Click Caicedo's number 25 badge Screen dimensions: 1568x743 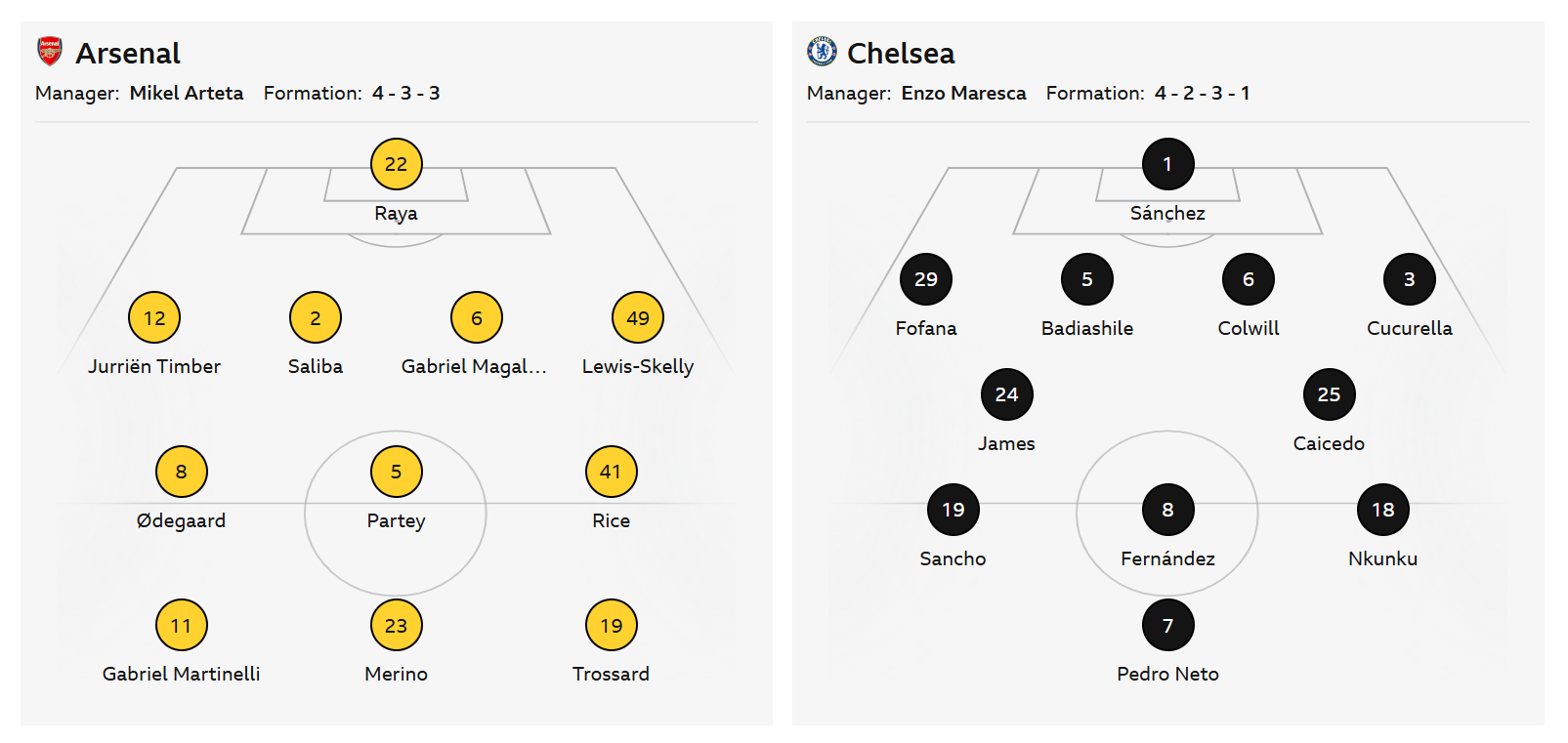(x=1329, y=394)
